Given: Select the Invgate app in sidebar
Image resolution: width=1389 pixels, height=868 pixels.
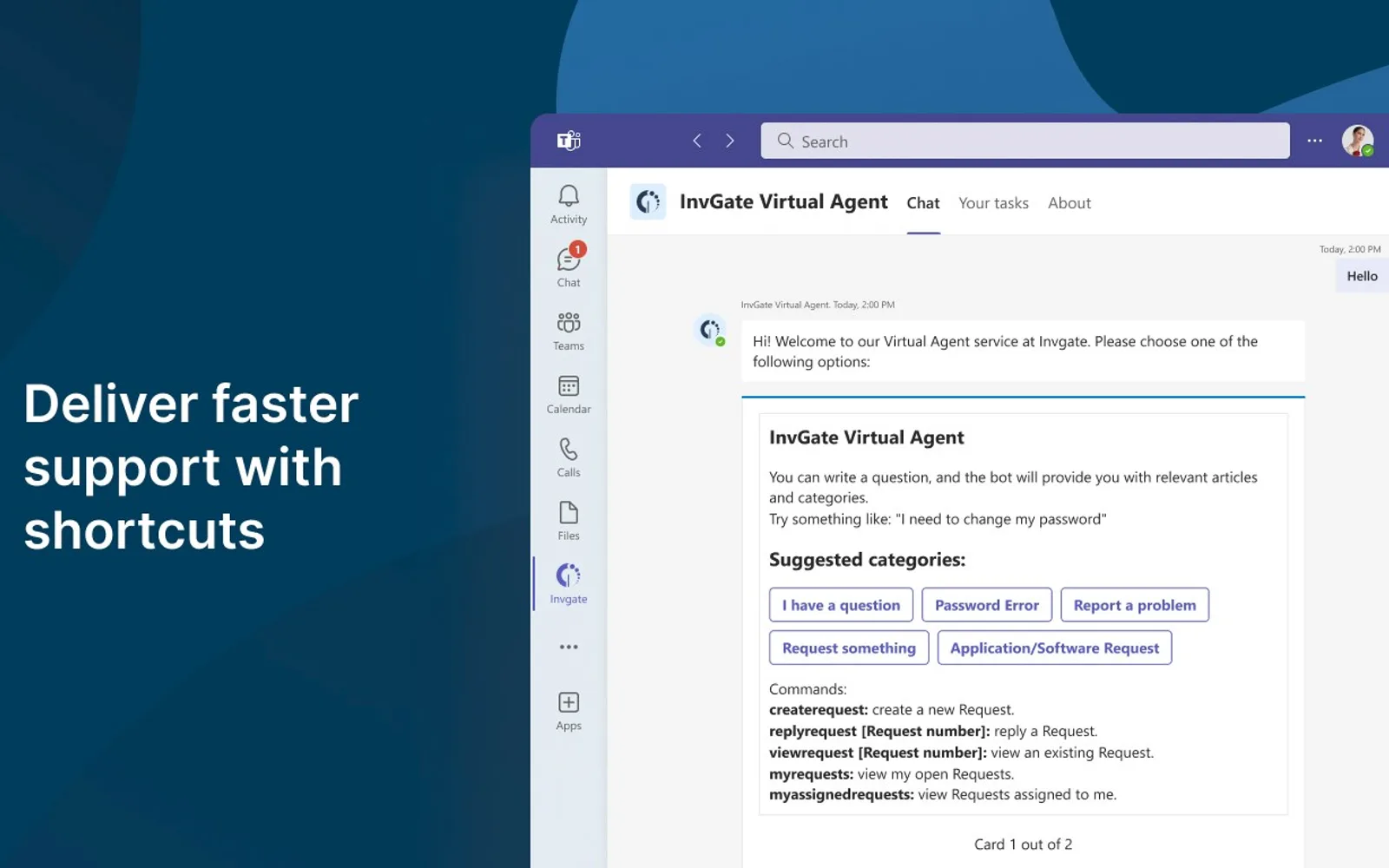Looking at the screenshot, I should [569, 583].
